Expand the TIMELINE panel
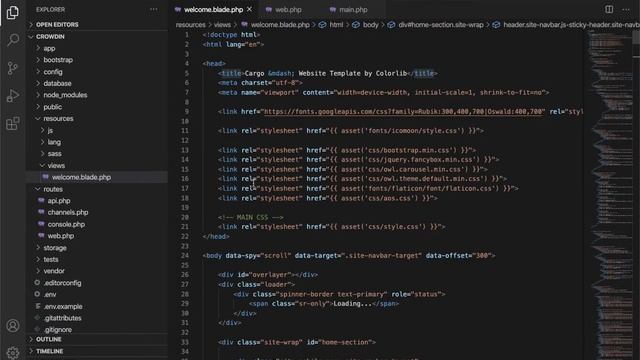 pyautogui.click(x=49, y=351)
